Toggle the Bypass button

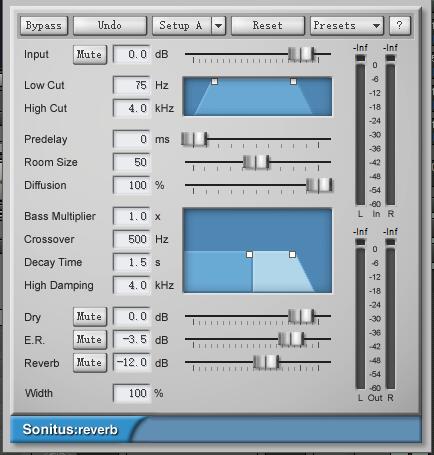point(44,26)
